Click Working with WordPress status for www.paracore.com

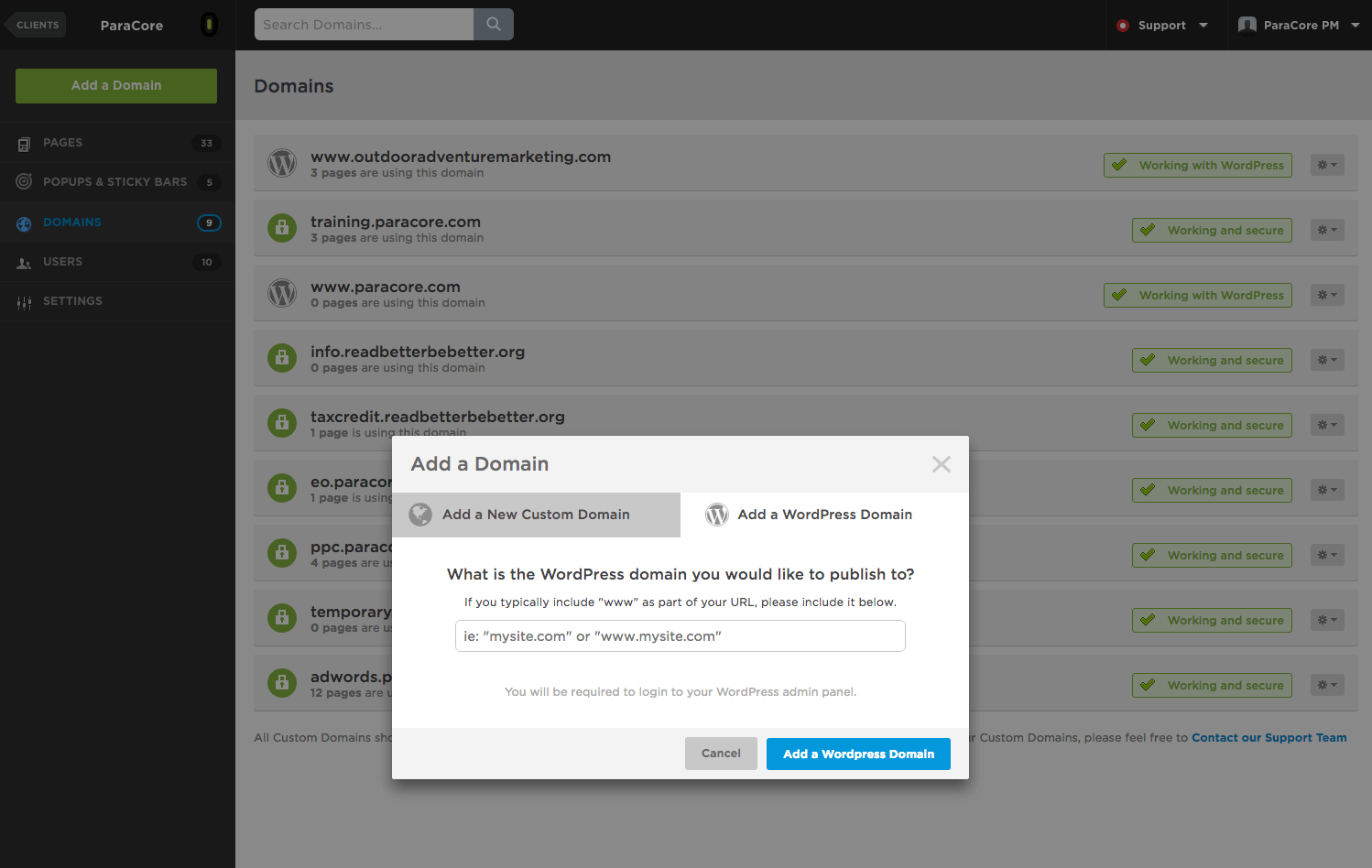[x=1198, y=295]
